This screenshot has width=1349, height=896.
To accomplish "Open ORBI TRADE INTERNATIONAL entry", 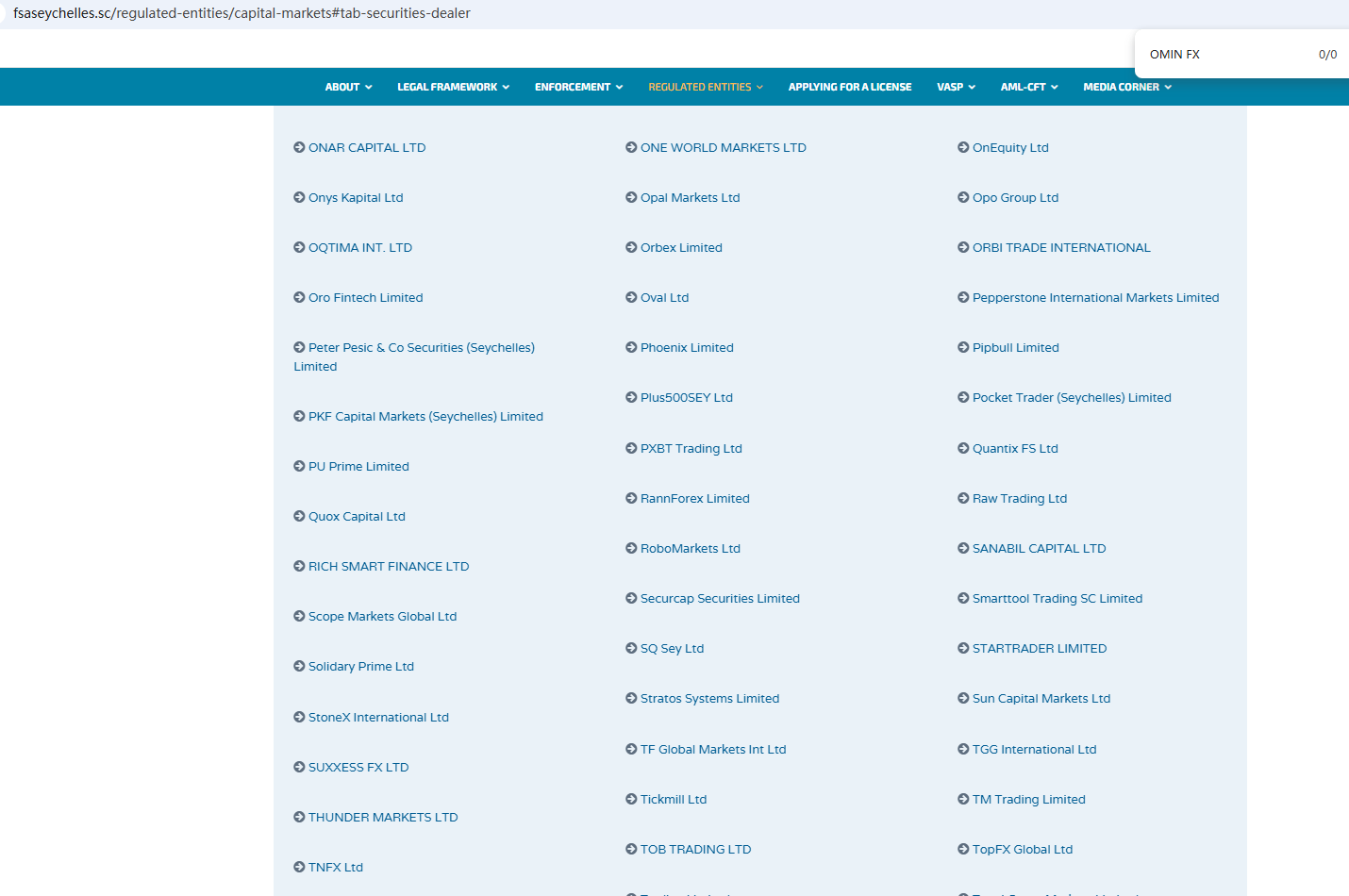I will tap(1061, 247).
